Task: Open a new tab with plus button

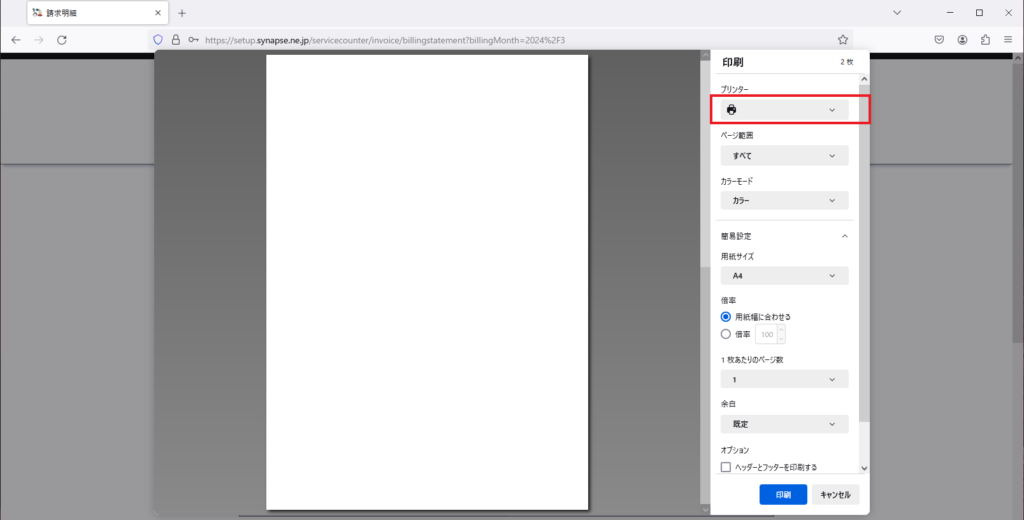Action: (182, 13)
